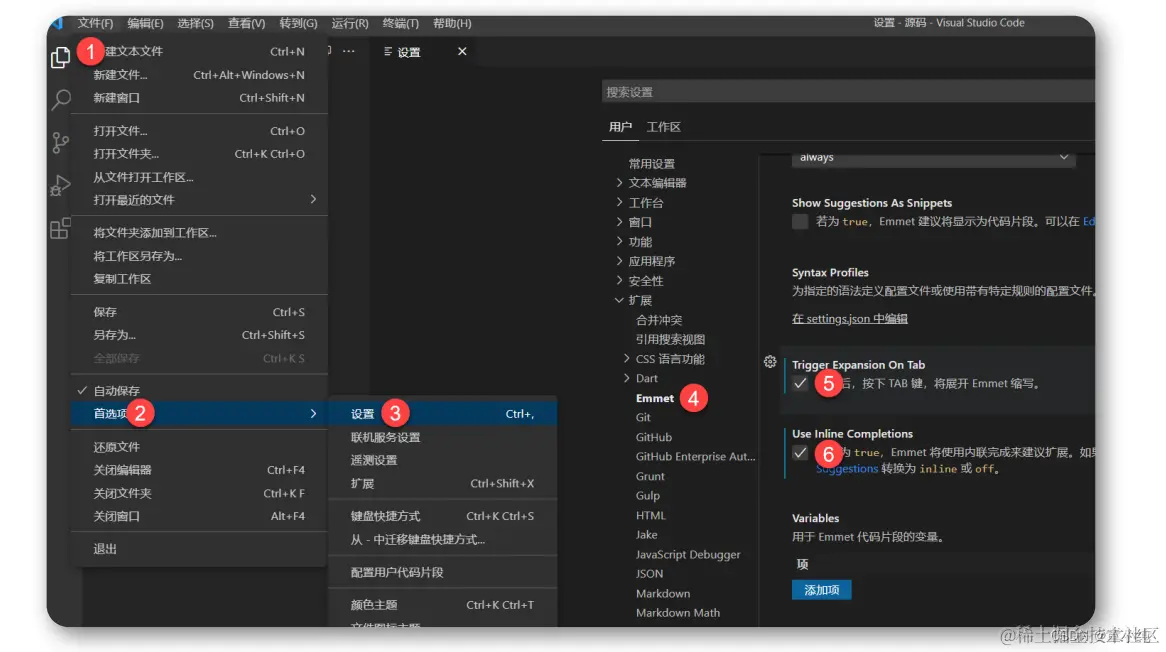Toggle 自动保存 in the File menu
1166x652 pixels.
coord(199,390)
